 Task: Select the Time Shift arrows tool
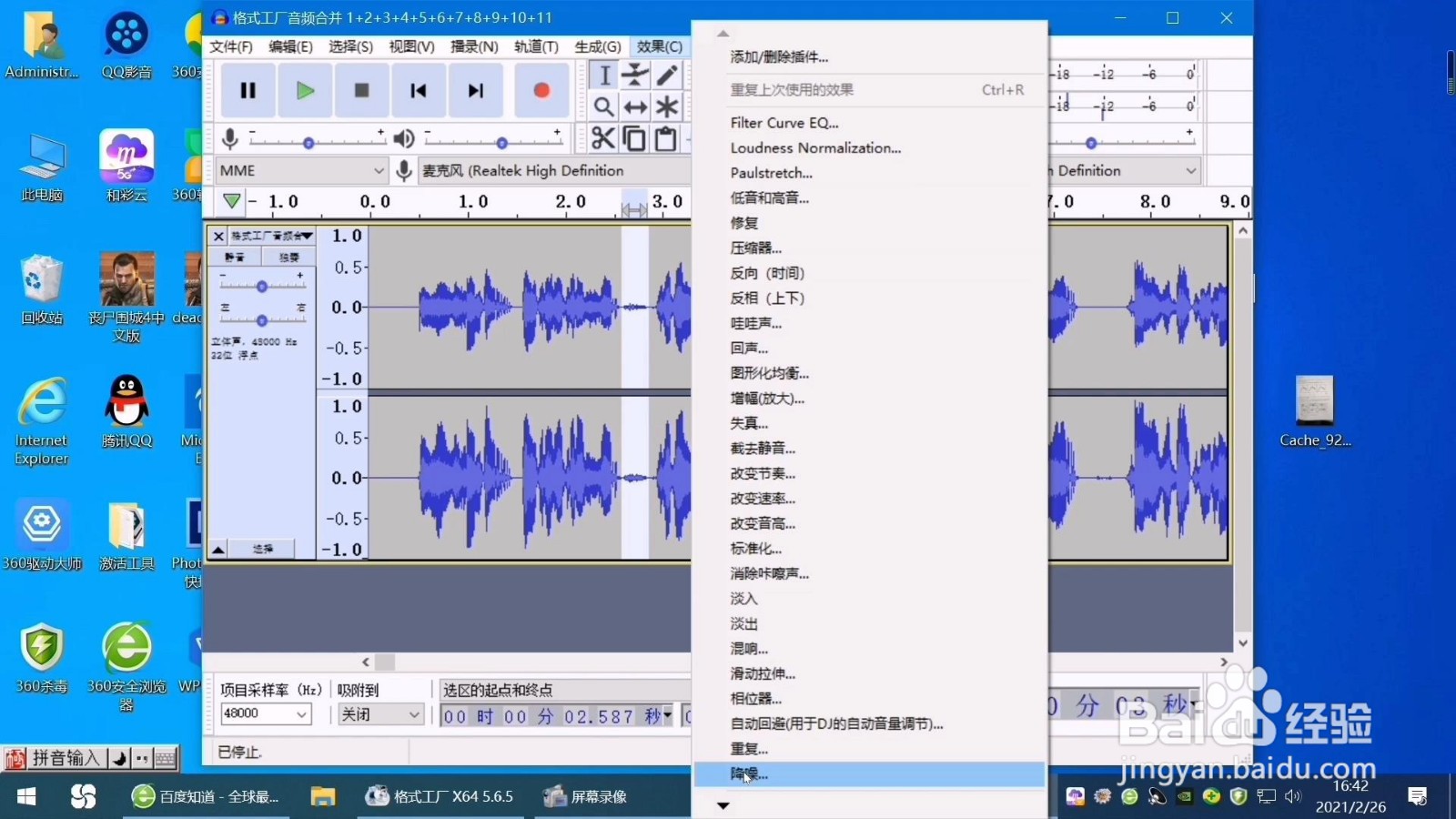(635, 106)
